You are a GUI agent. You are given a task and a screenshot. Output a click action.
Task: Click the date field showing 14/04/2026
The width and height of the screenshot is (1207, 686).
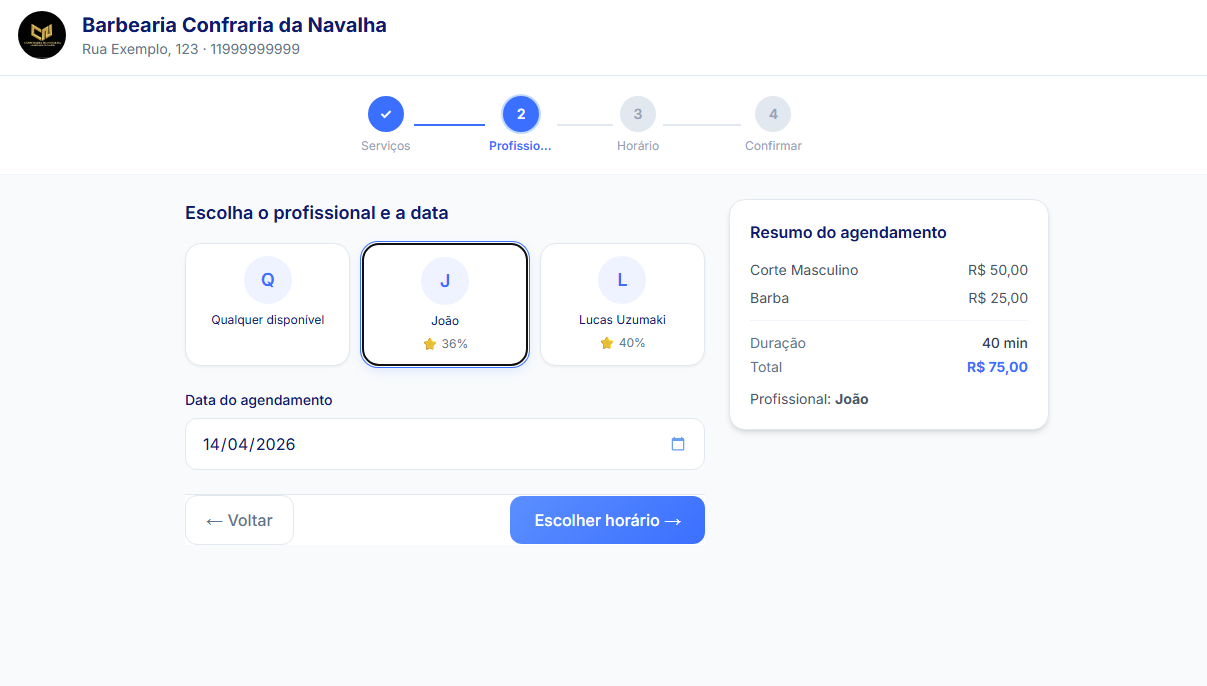(x=445, y=444)
